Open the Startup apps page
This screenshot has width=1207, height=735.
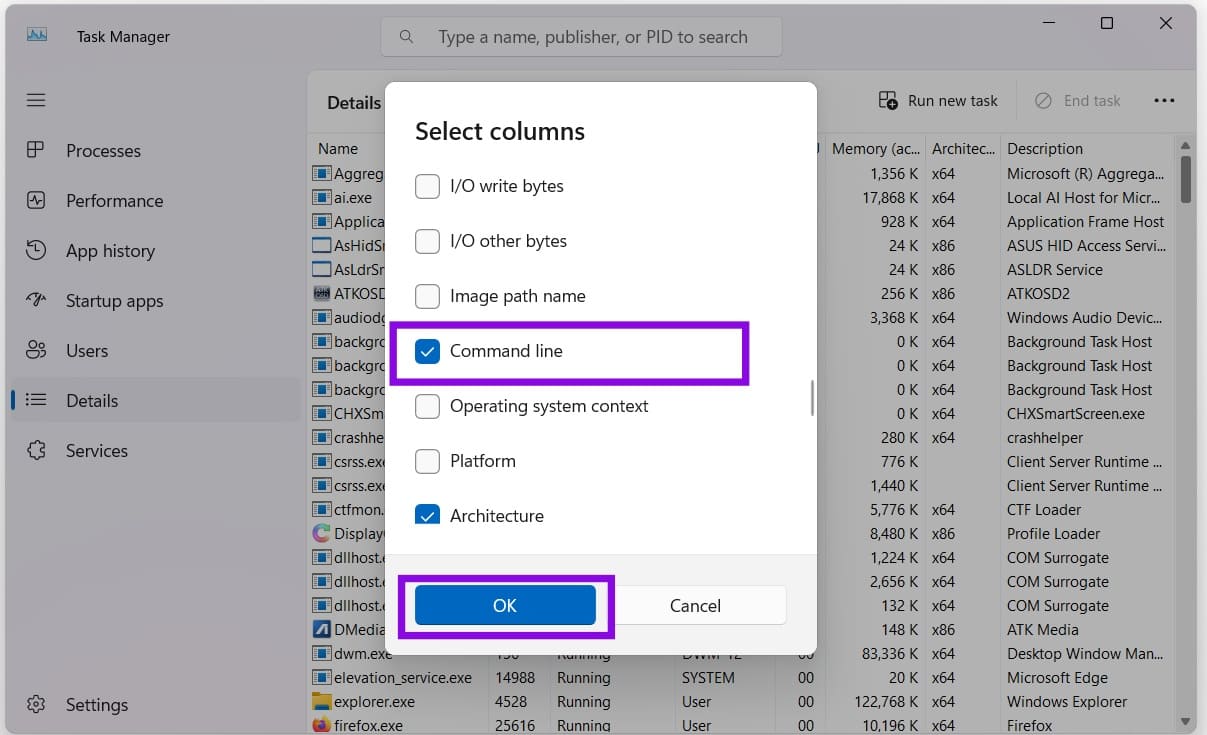click(155, 300)
